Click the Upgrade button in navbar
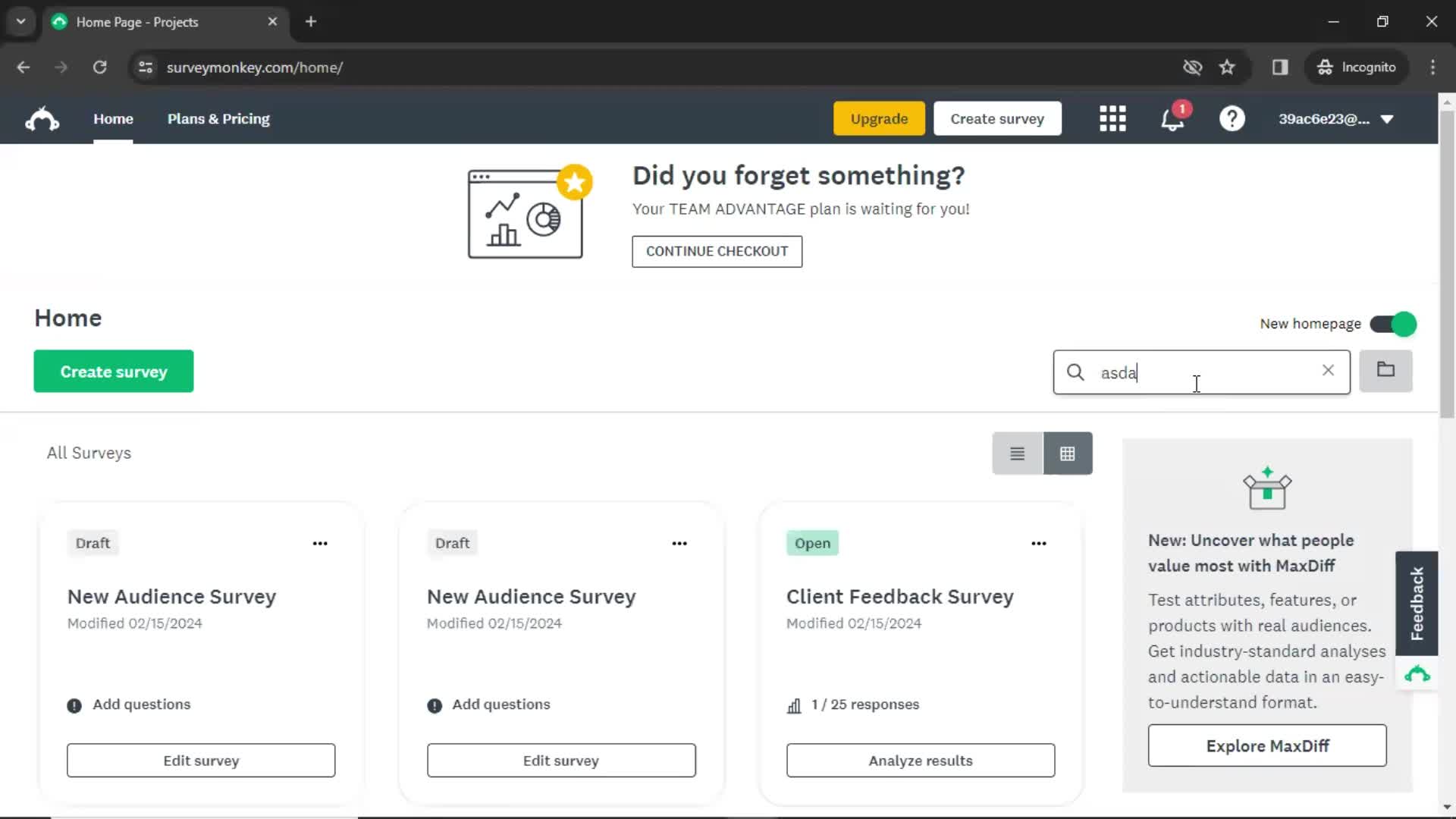 pyautogui.click(x=878, y=119)
